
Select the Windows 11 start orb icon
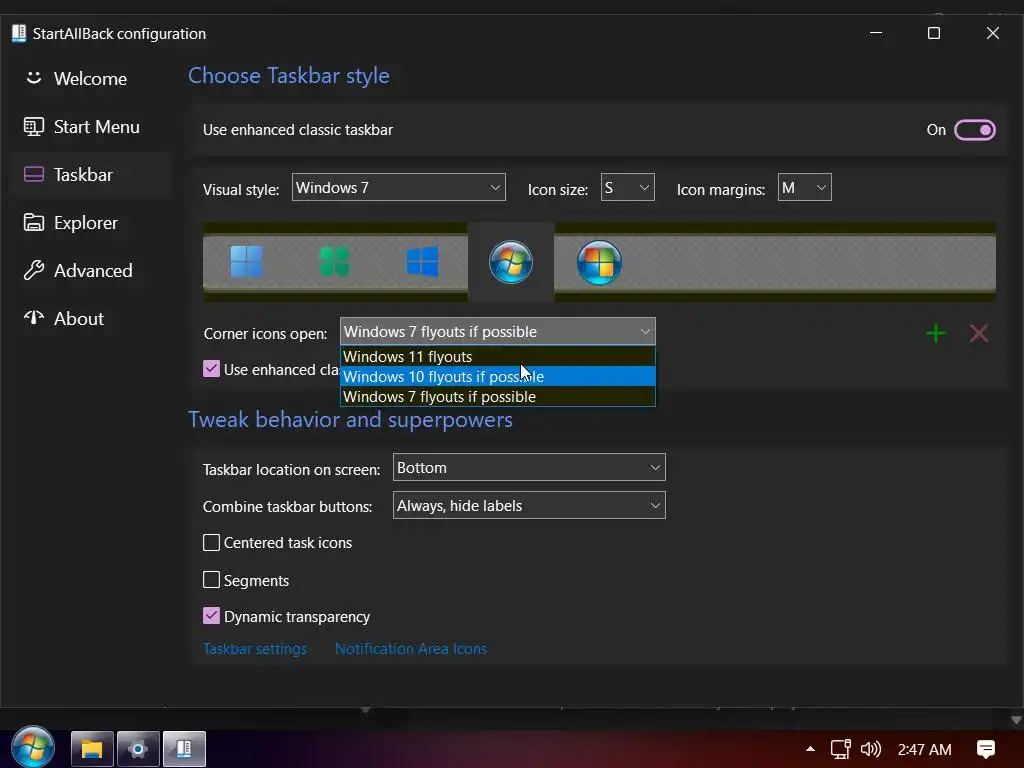[x=246, y=262]
